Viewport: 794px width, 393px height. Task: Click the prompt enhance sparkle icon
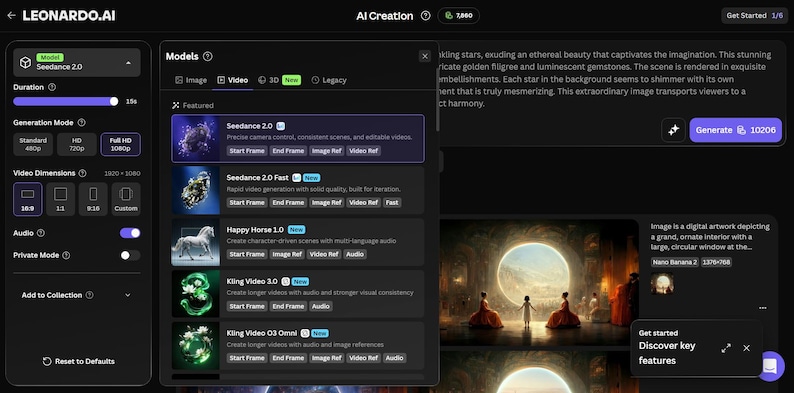pos(673,130)
